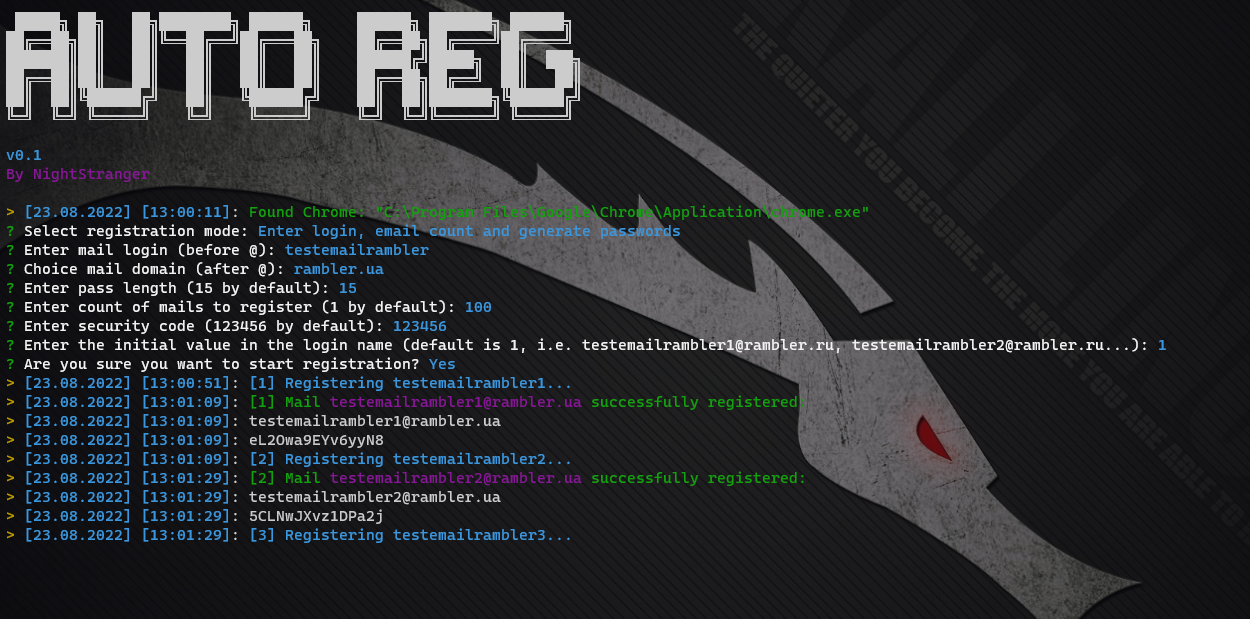Click the password 5CLNwJXvz1DPa2j
This screenshot has width=1250, height=619.
(x=316, y=516)
